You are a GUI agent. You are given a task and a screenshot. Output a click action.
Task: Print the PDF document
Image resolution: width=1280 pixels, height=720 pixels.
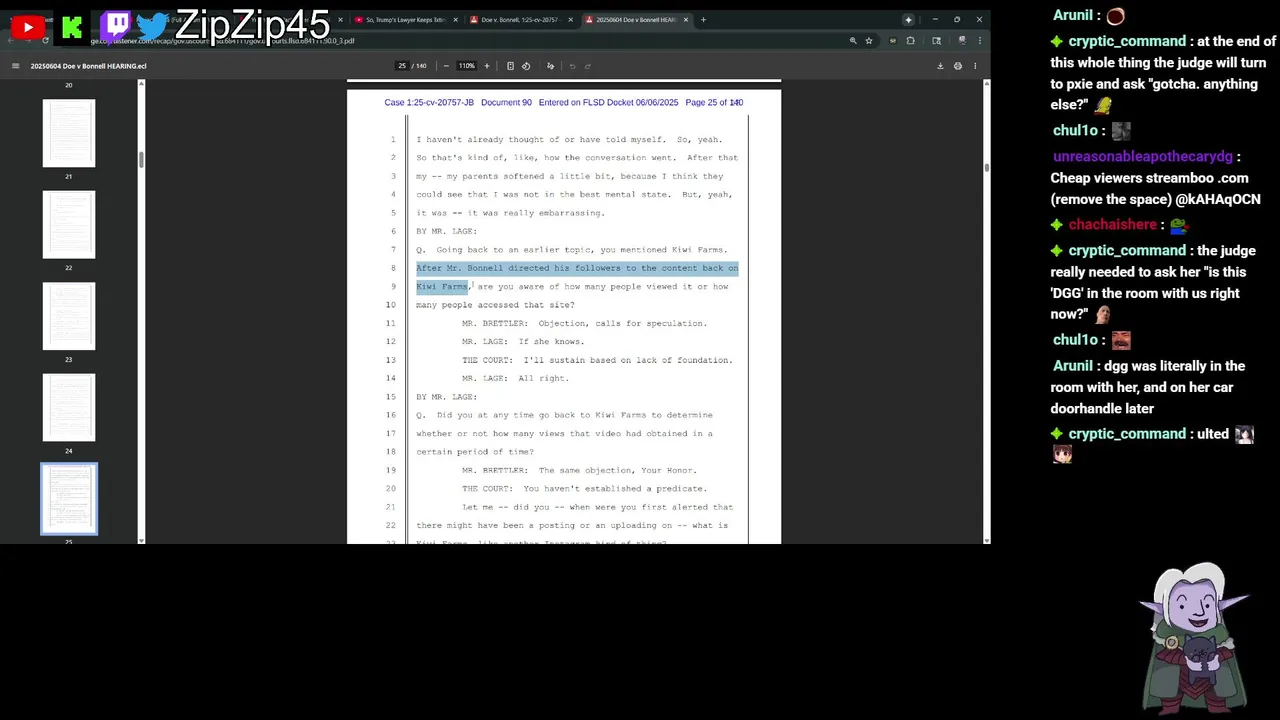coord(958,66)
